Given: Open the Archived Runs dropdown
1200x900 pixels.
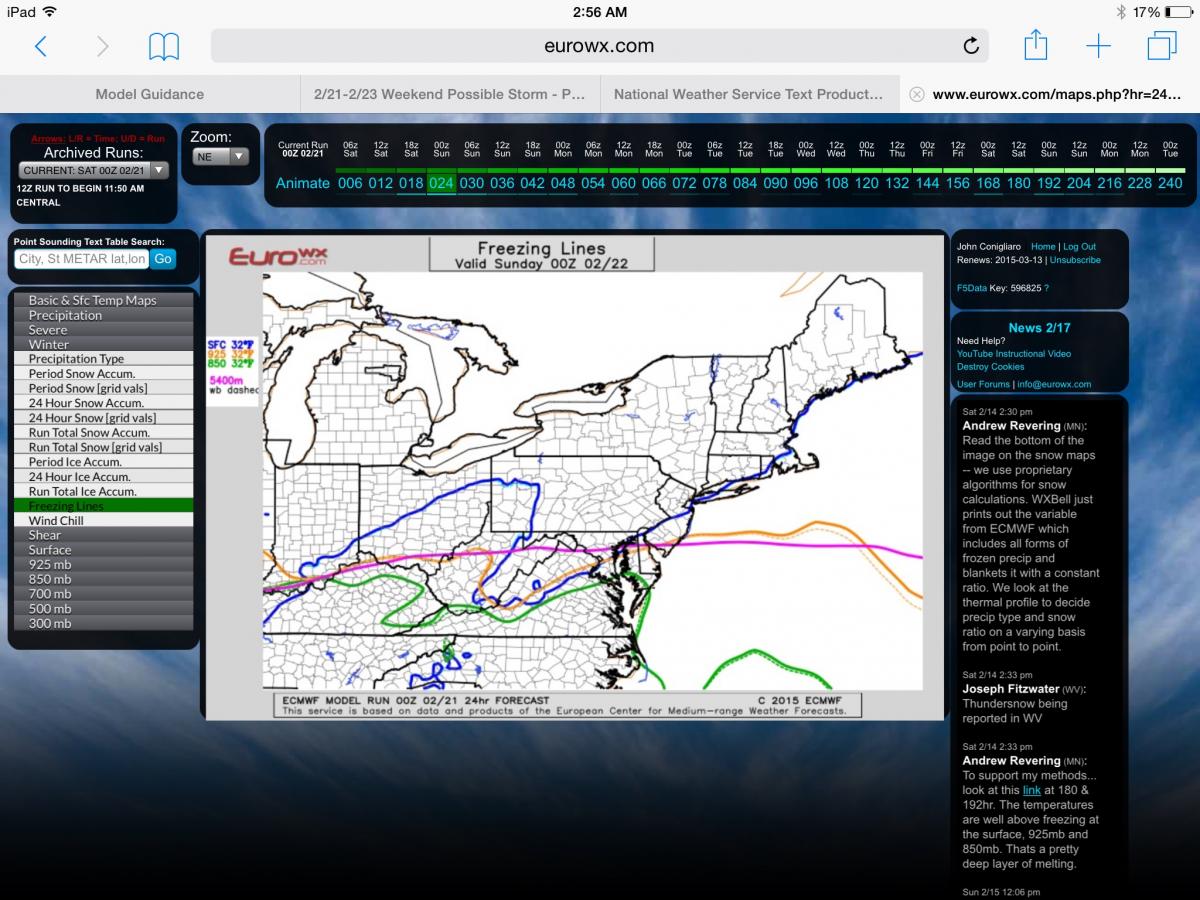Looking at the screenshot, I should click(92, 171).
